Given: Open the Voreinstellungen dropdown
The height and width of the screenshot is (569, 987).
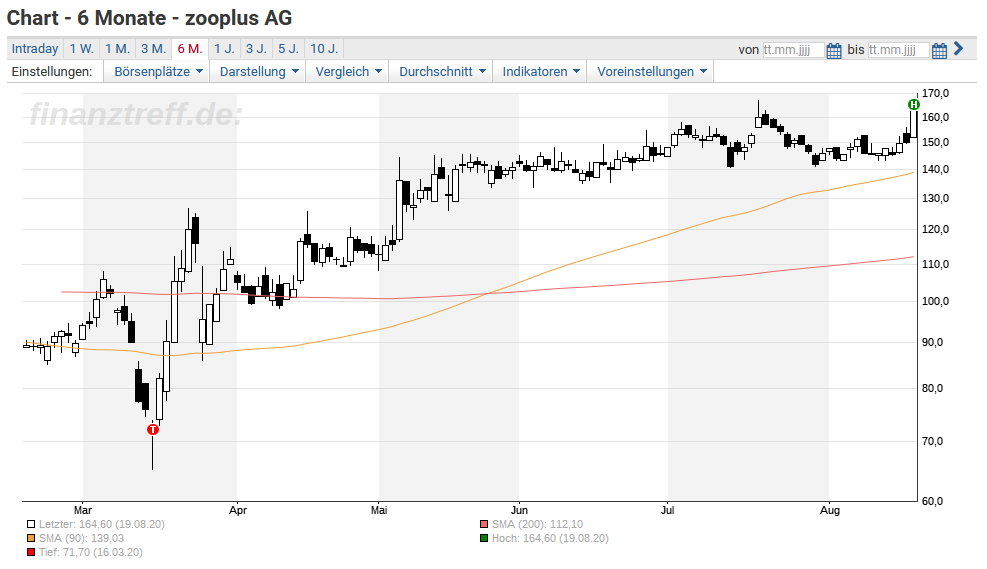Looking at the screenshot, I should 651,72.
